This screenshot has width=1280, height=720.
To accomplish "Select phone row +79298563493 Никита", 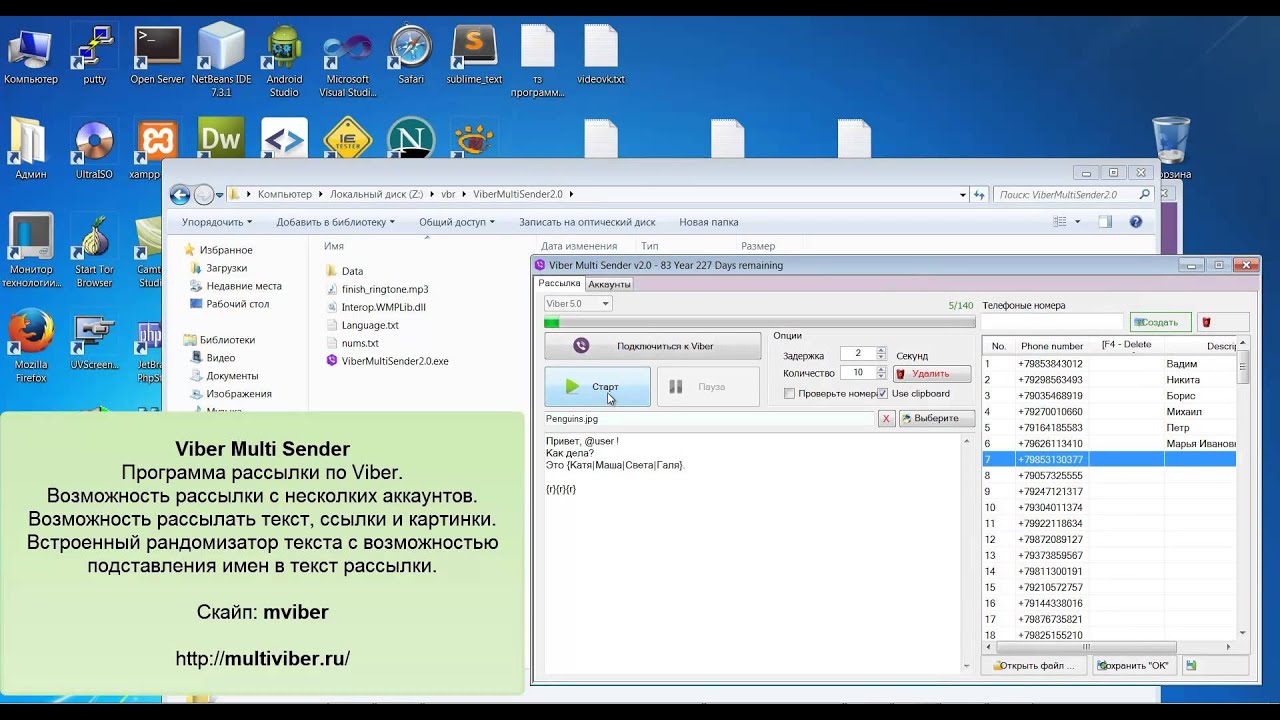I will point(1109,380).
